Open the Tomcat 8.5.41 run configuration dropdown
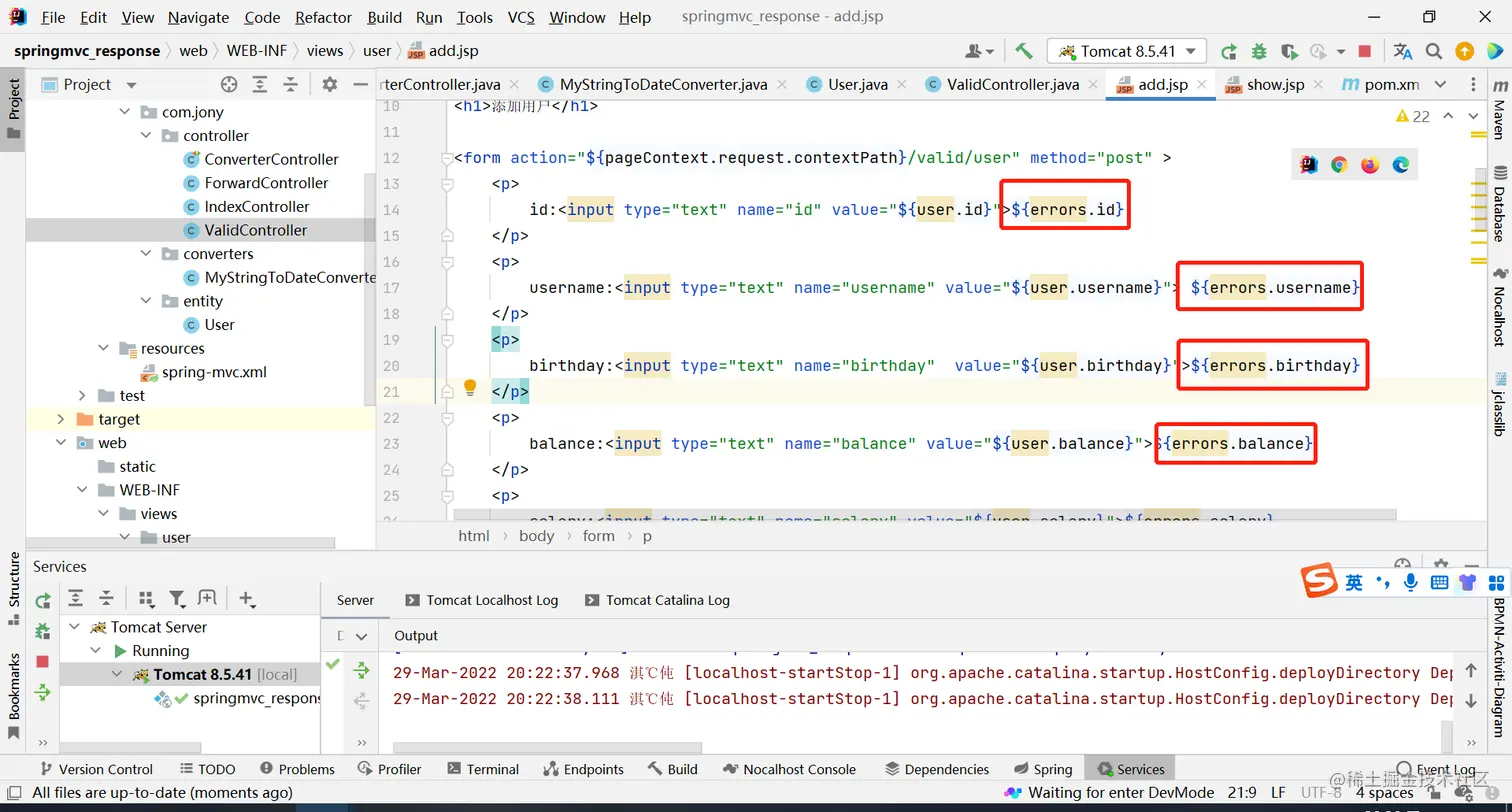 (x=1127, y=51)
